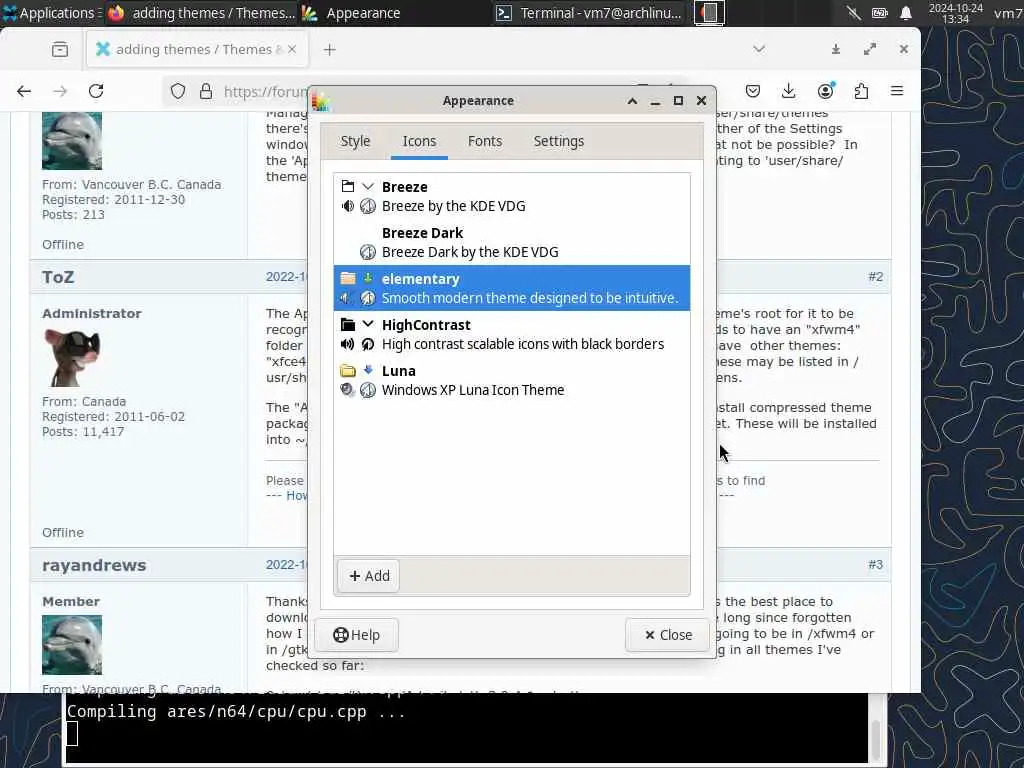Select the HighContrast icon theme

click(x=511, y=334)
